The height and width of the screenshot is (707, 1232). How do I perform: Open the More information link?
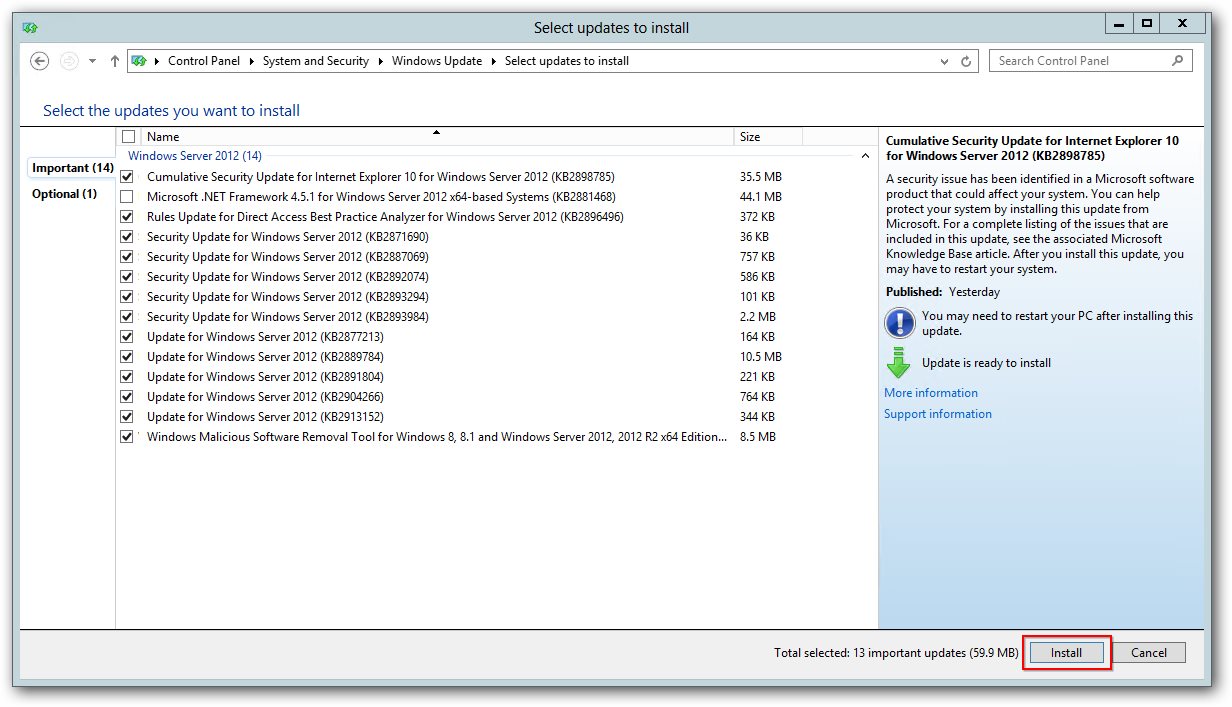pos(931,393)
